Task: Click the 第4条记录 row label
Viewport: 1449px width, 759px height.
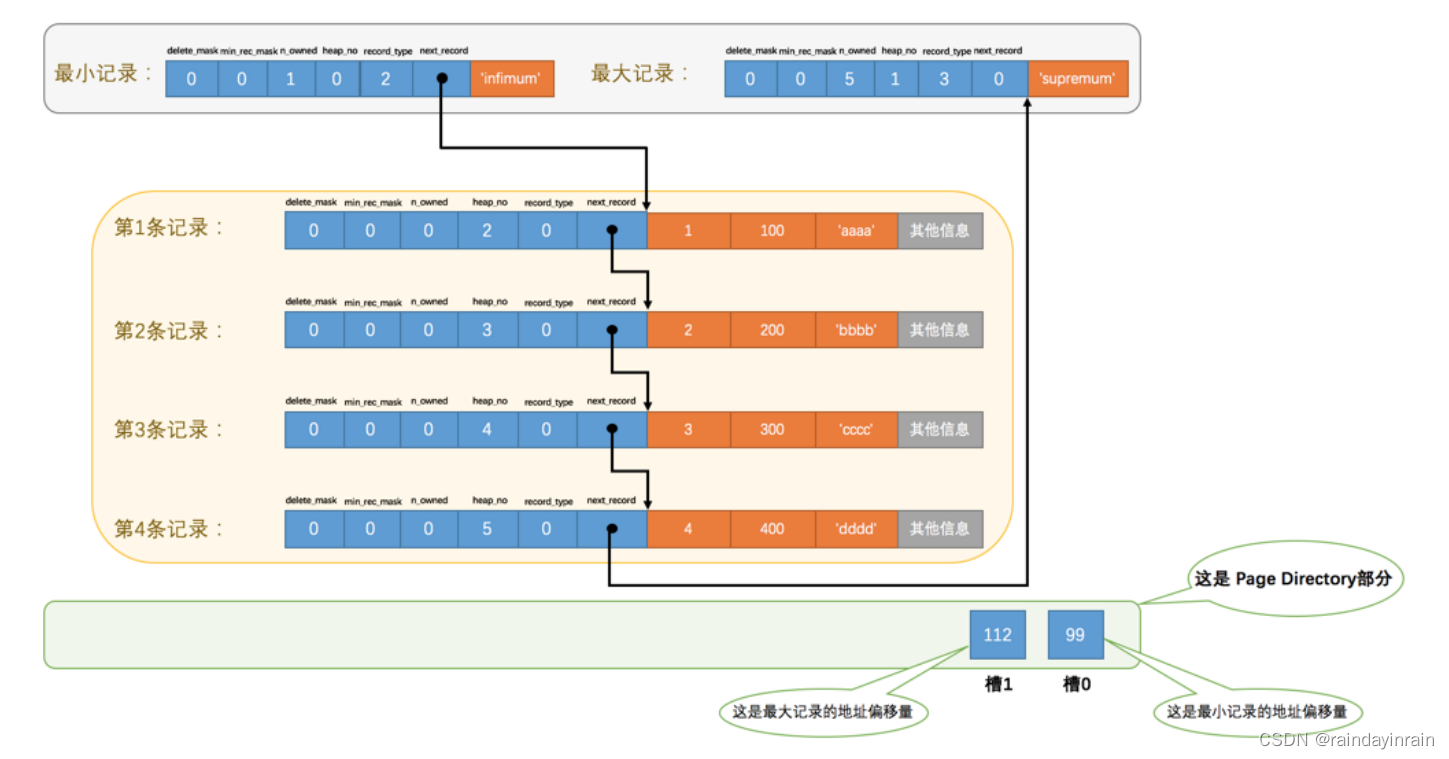Action: pyautogui.click(x=169, y=529)
